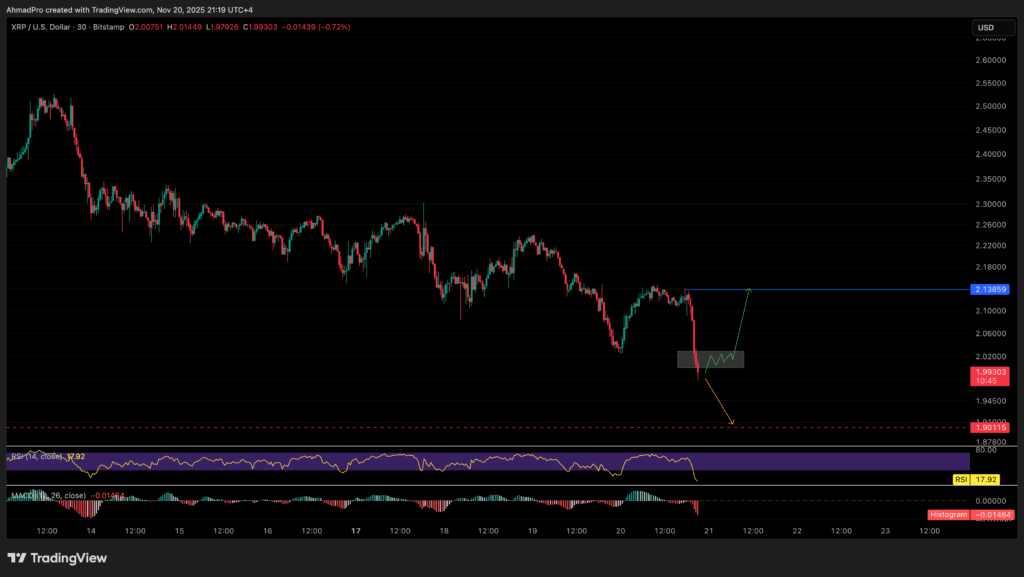
Task: Click the purple RSI band area
Action: coord(300,461)
